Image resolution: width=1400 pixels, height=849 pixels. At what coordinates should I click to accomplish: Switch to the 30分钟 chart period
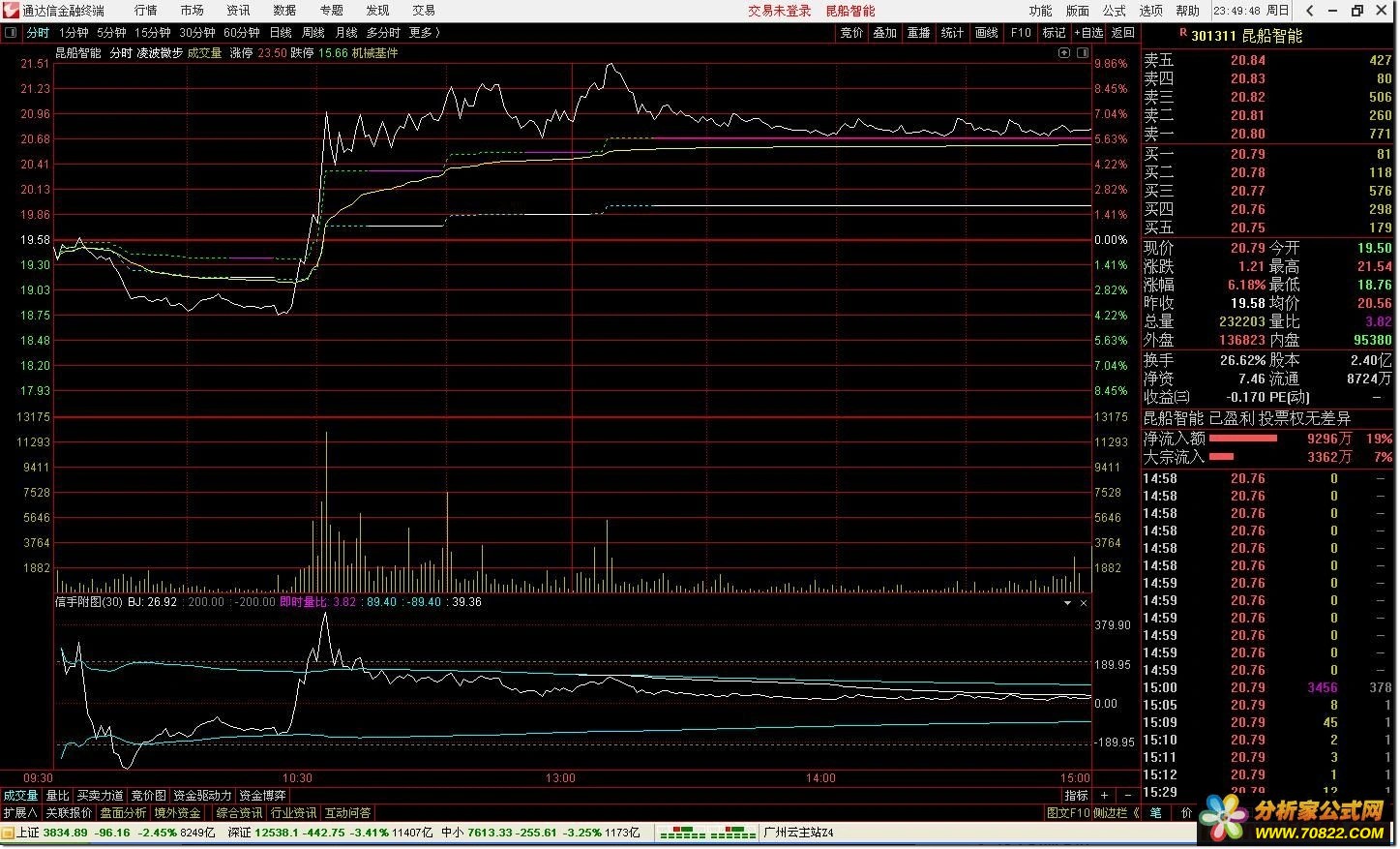(x=197, y=33)
